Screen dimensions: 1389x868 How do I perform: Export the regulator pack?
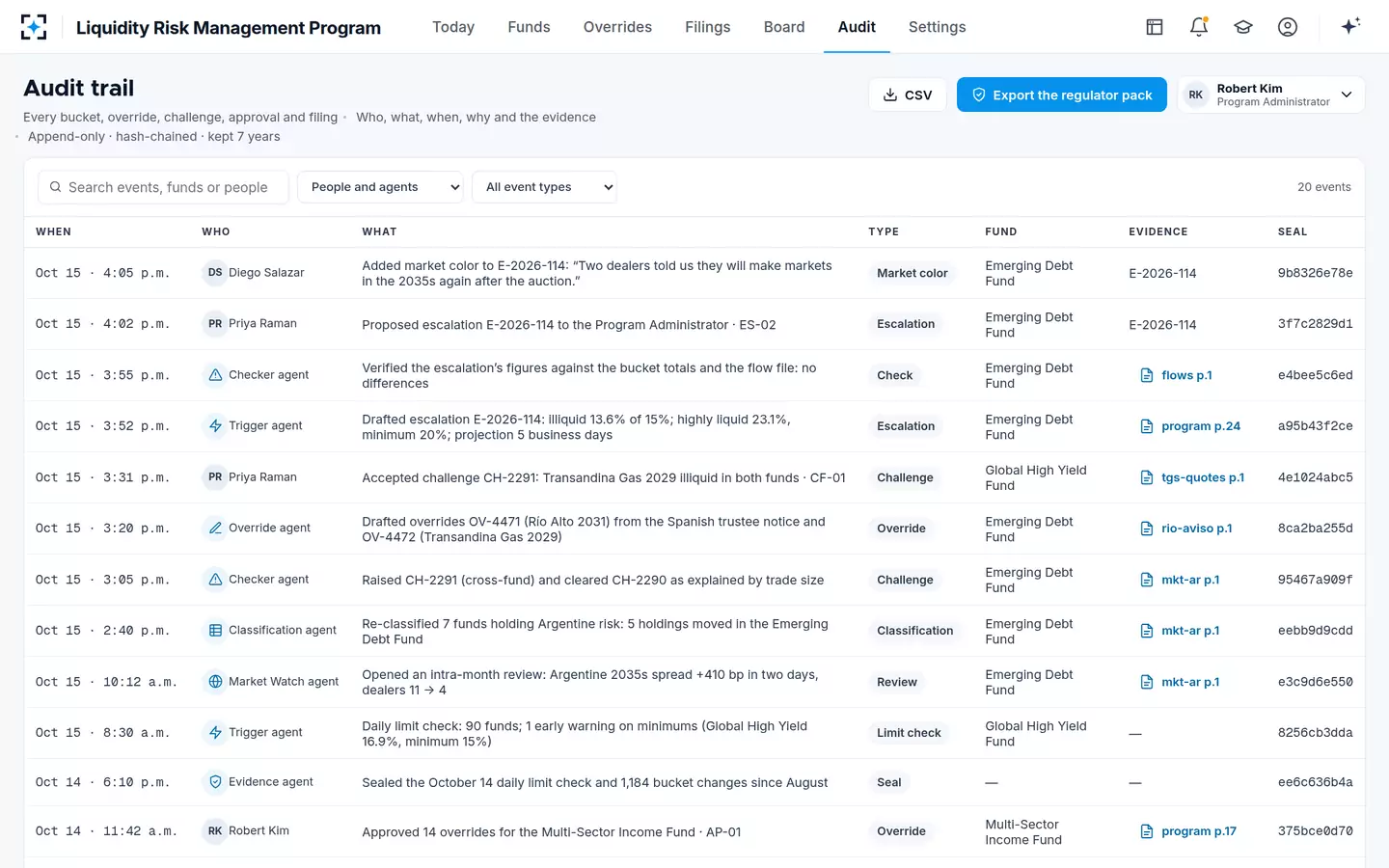[1062, 95]
